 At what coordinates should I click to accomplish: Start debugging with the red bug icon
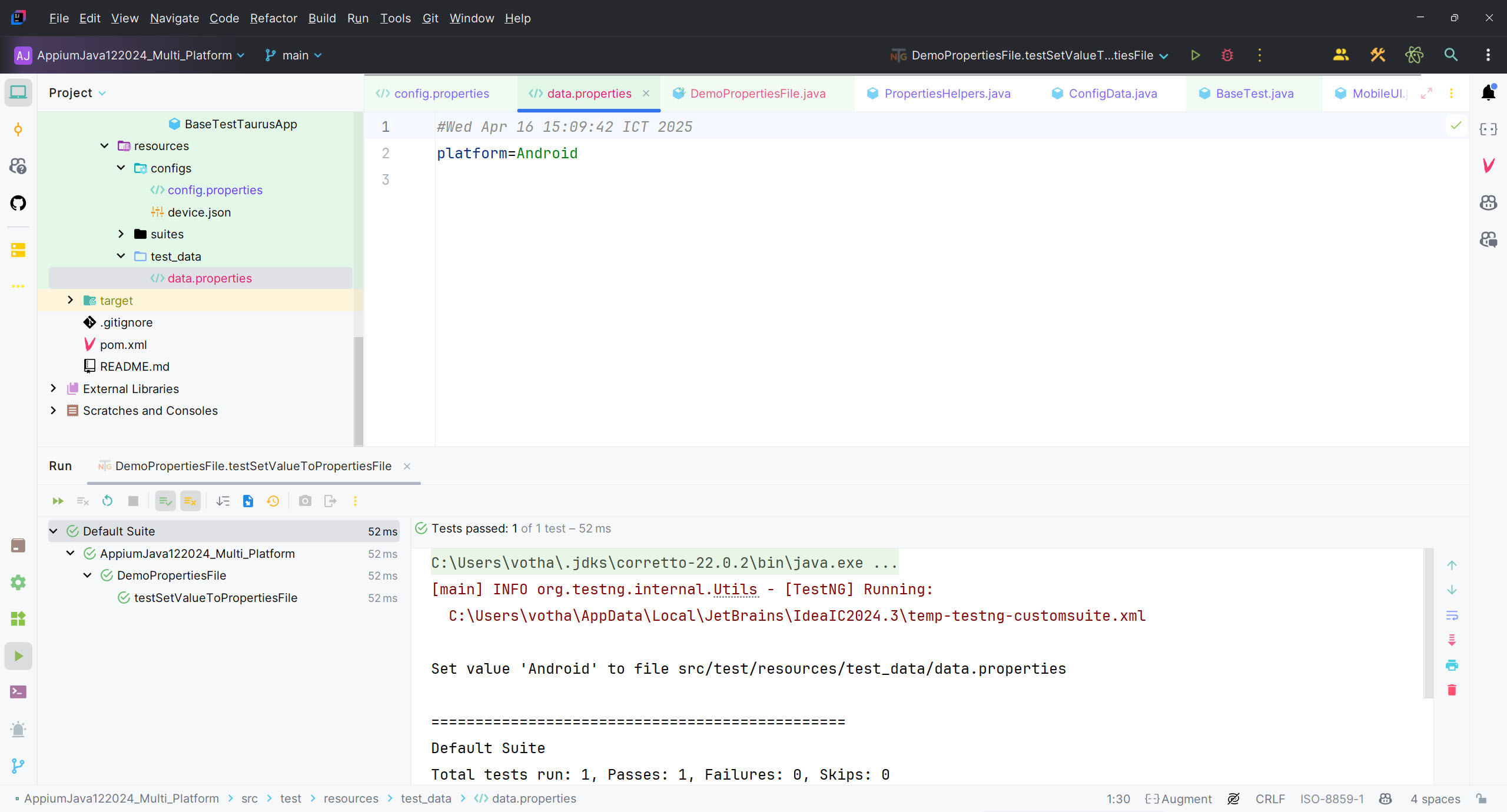click(x=1227, y=55)
